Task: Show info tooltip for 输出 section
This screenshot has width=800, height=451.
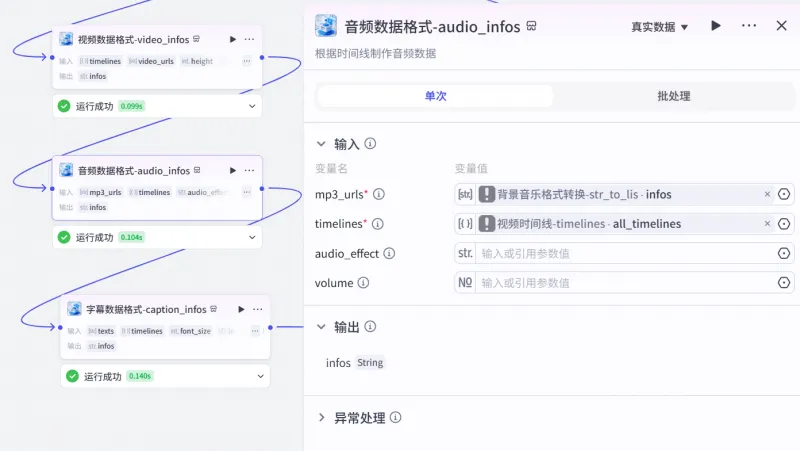Action: pos(370,326)
